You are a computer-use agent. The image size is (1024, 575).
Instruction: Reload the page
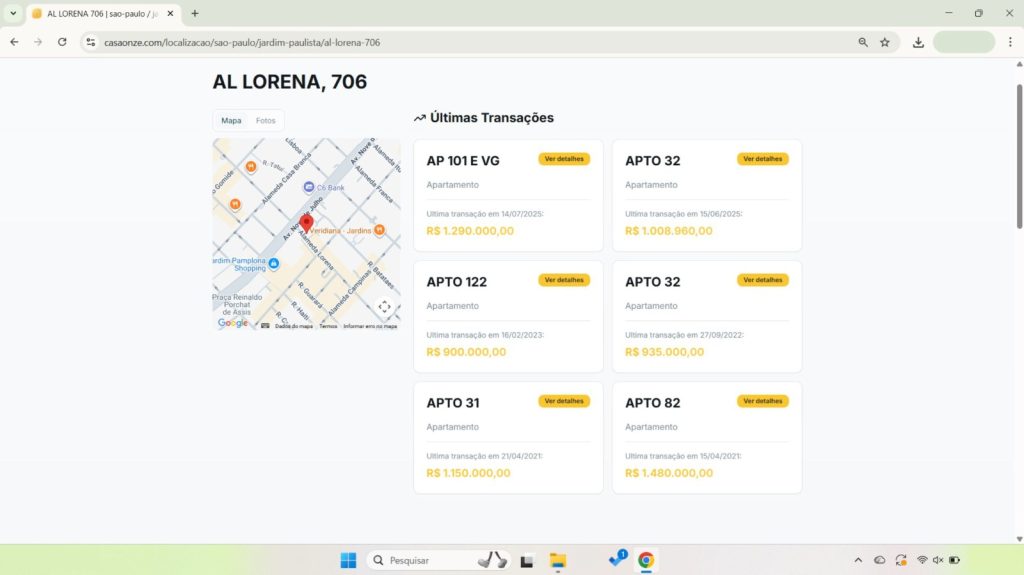coord(62,42)
